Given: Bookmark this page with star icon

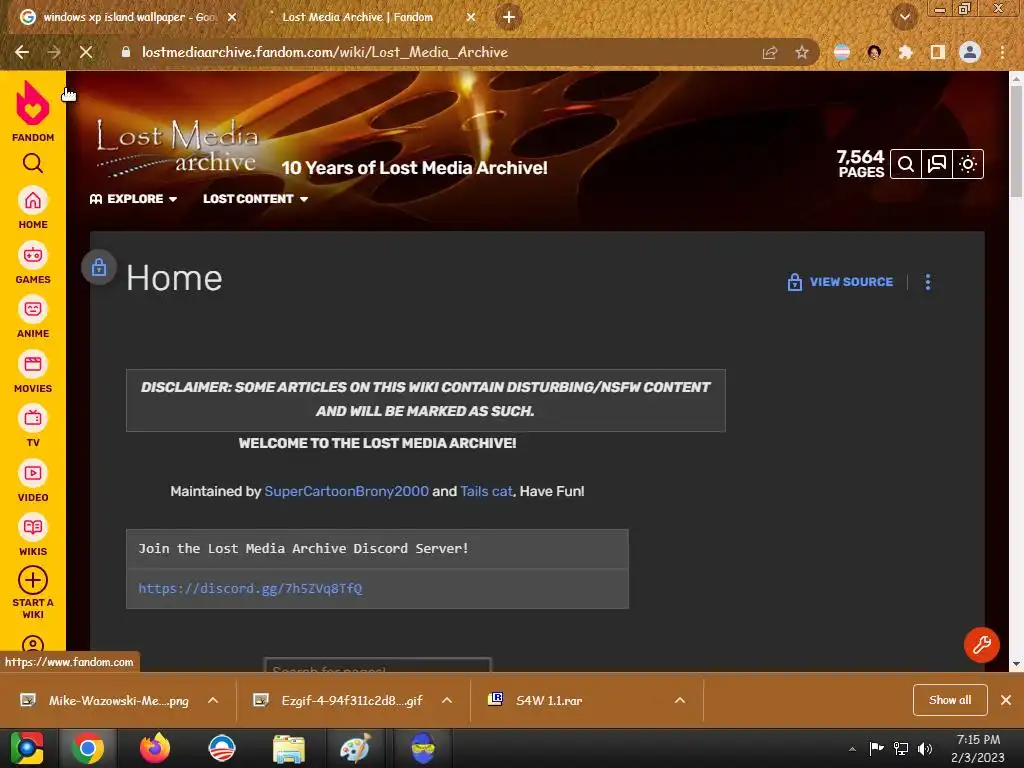Looking at the screenshot, I should [802, 52].
